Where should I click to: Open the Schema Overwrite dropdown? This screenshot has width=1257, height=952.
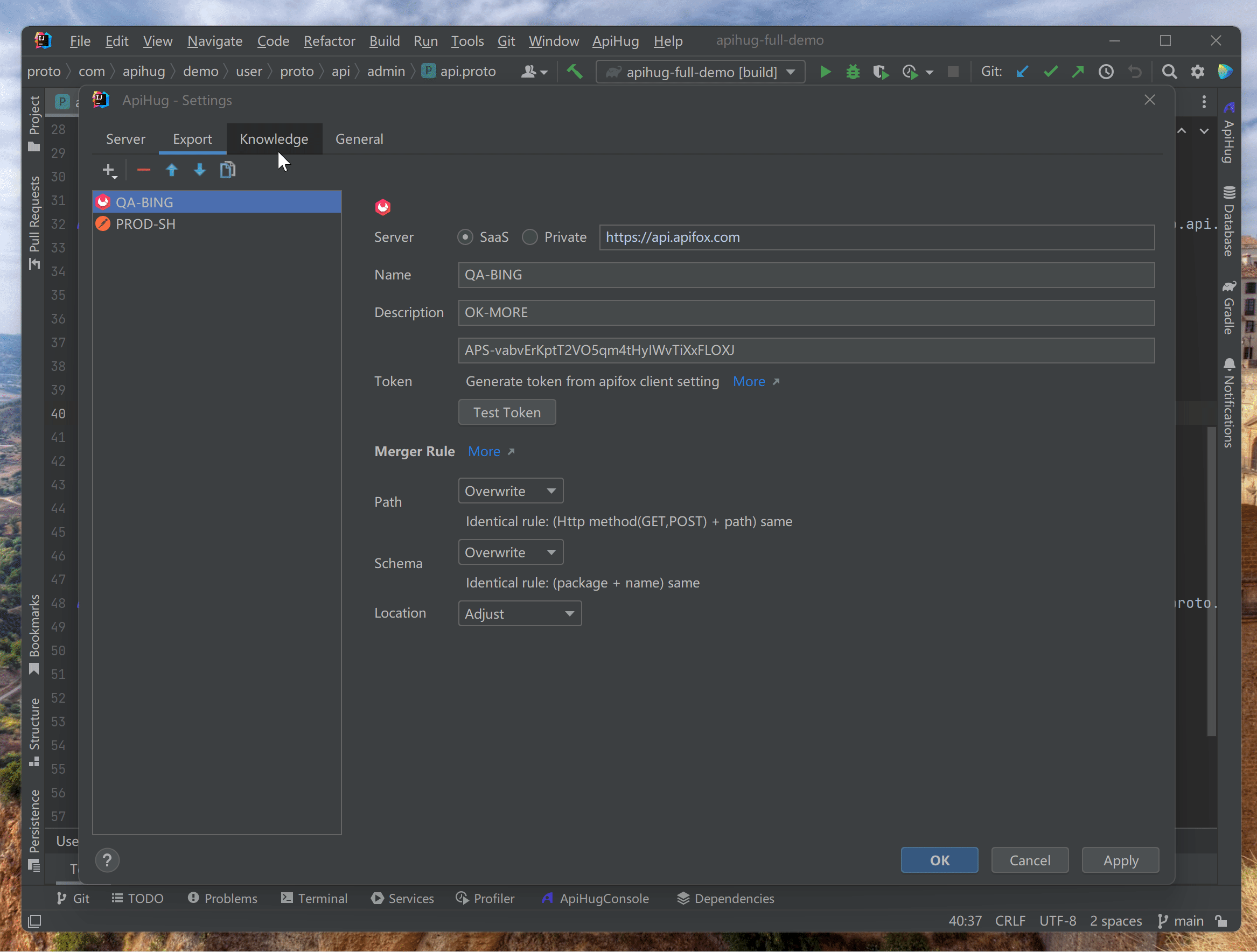coord(511,552)
